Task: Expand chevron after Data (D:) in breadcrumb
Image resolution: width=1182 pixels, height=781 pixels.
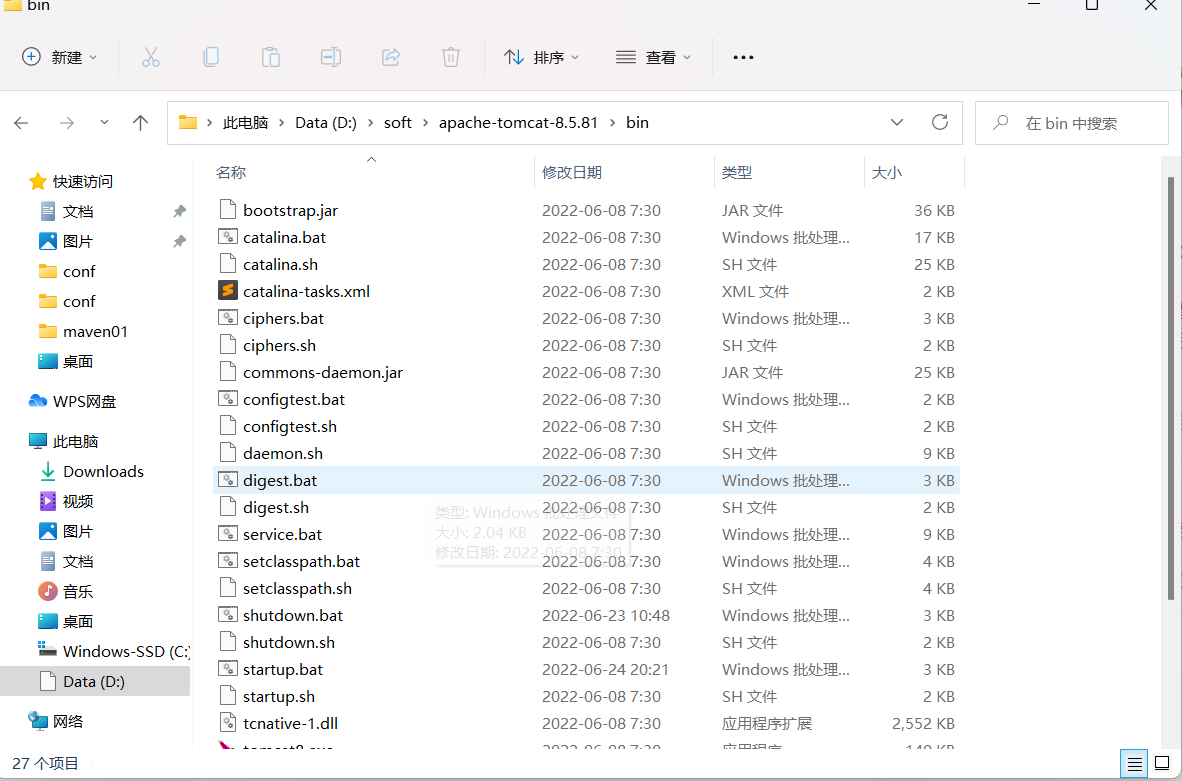Action: click(370, 123)
